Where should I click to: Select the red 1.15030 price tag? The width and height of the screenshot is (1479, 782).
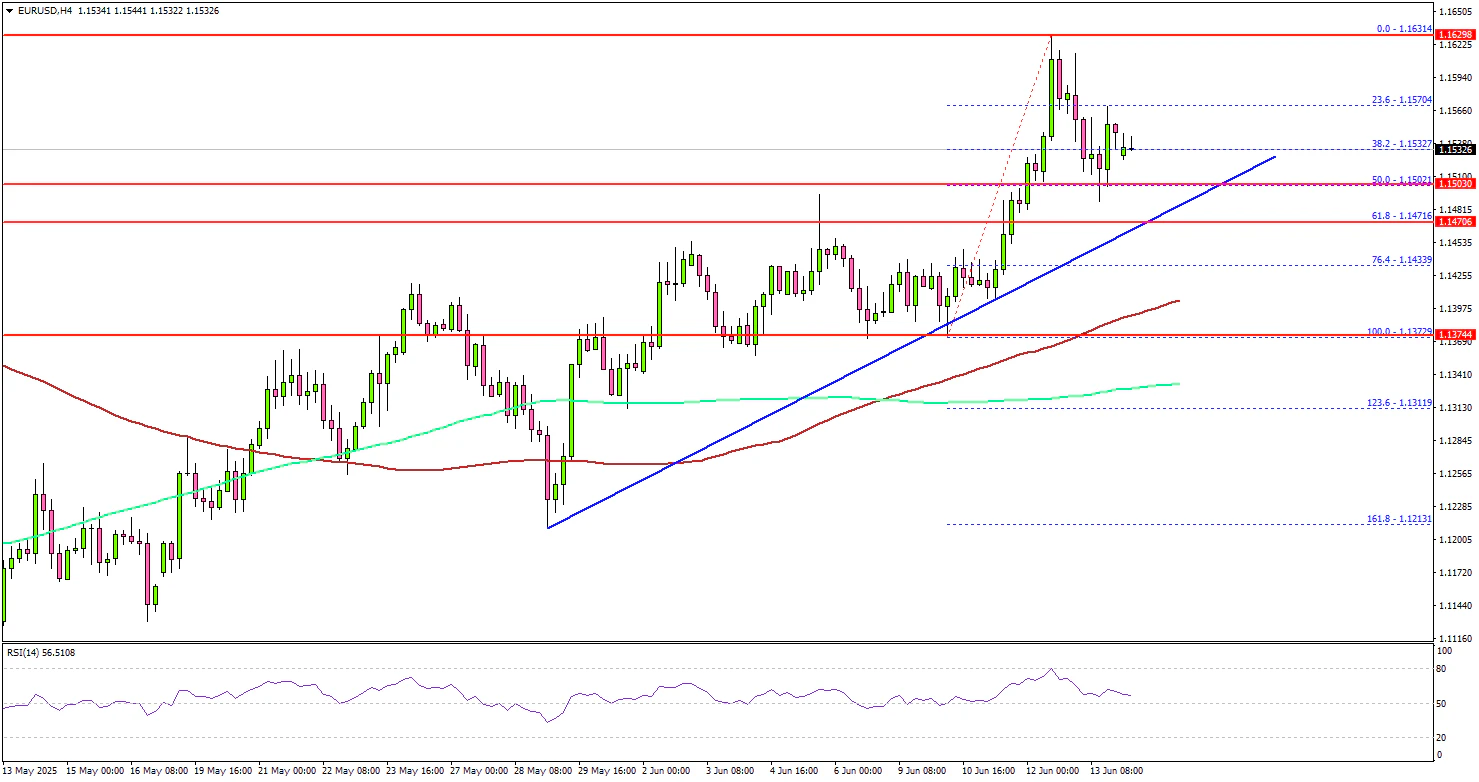[1453, 184]
